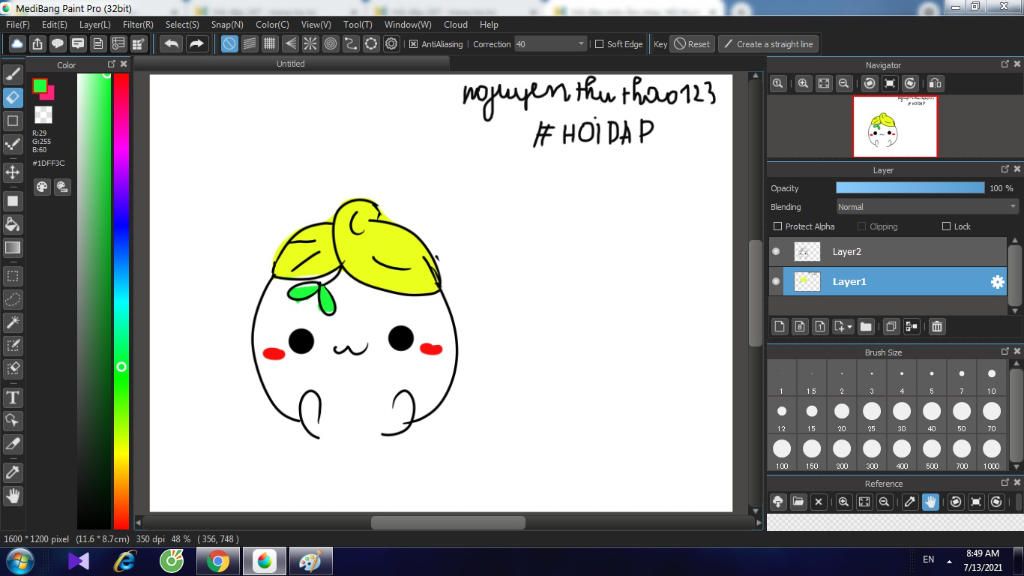Open Layer menu
The width and height of the screenshot is (1024, 576).
pos(95,24)
